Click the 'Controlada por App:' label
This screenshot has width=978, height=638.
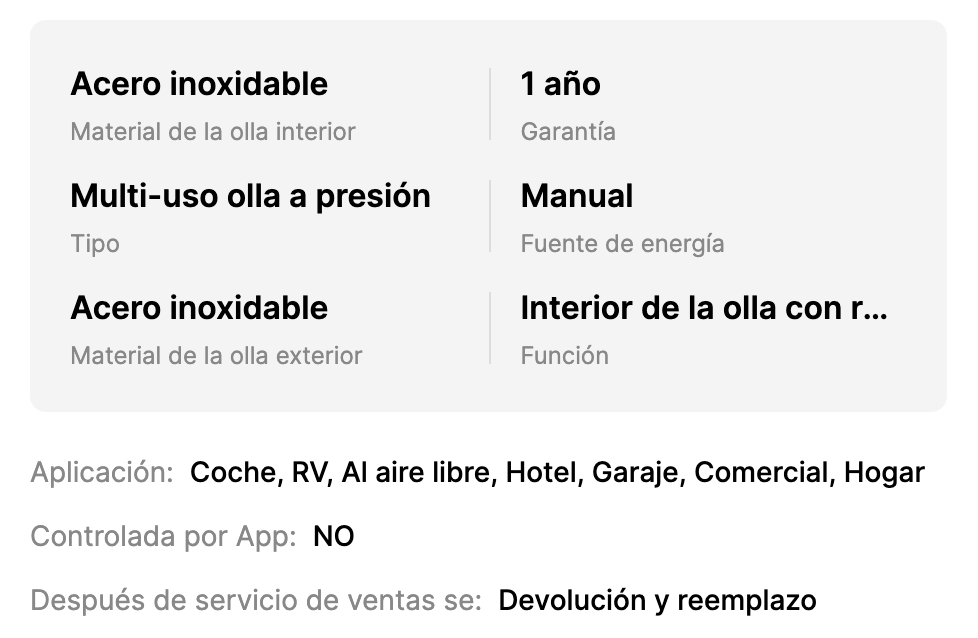(x=164, y=536)
